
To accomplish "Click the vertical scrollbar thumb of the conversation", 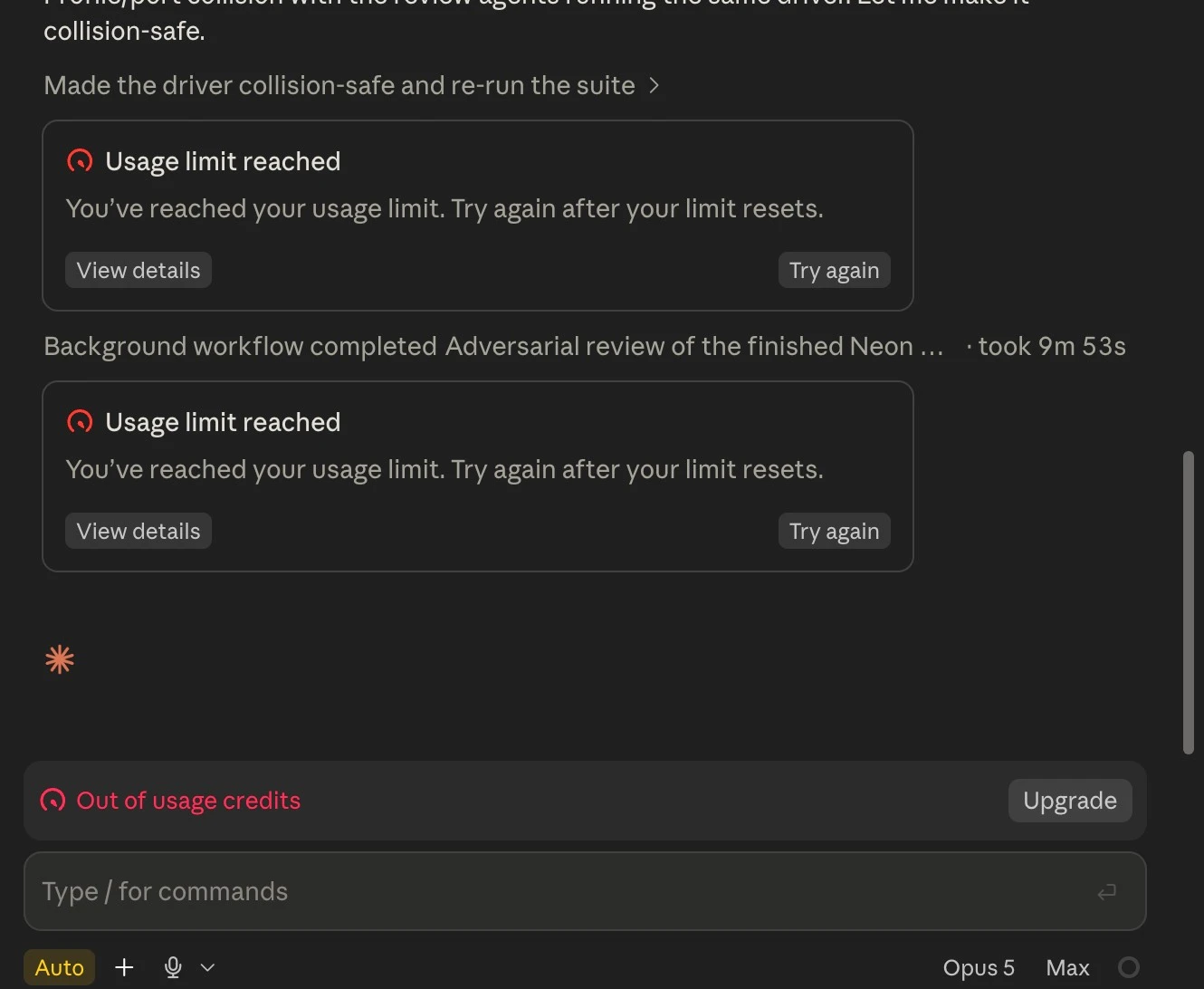I will (x=1189, y=602).
